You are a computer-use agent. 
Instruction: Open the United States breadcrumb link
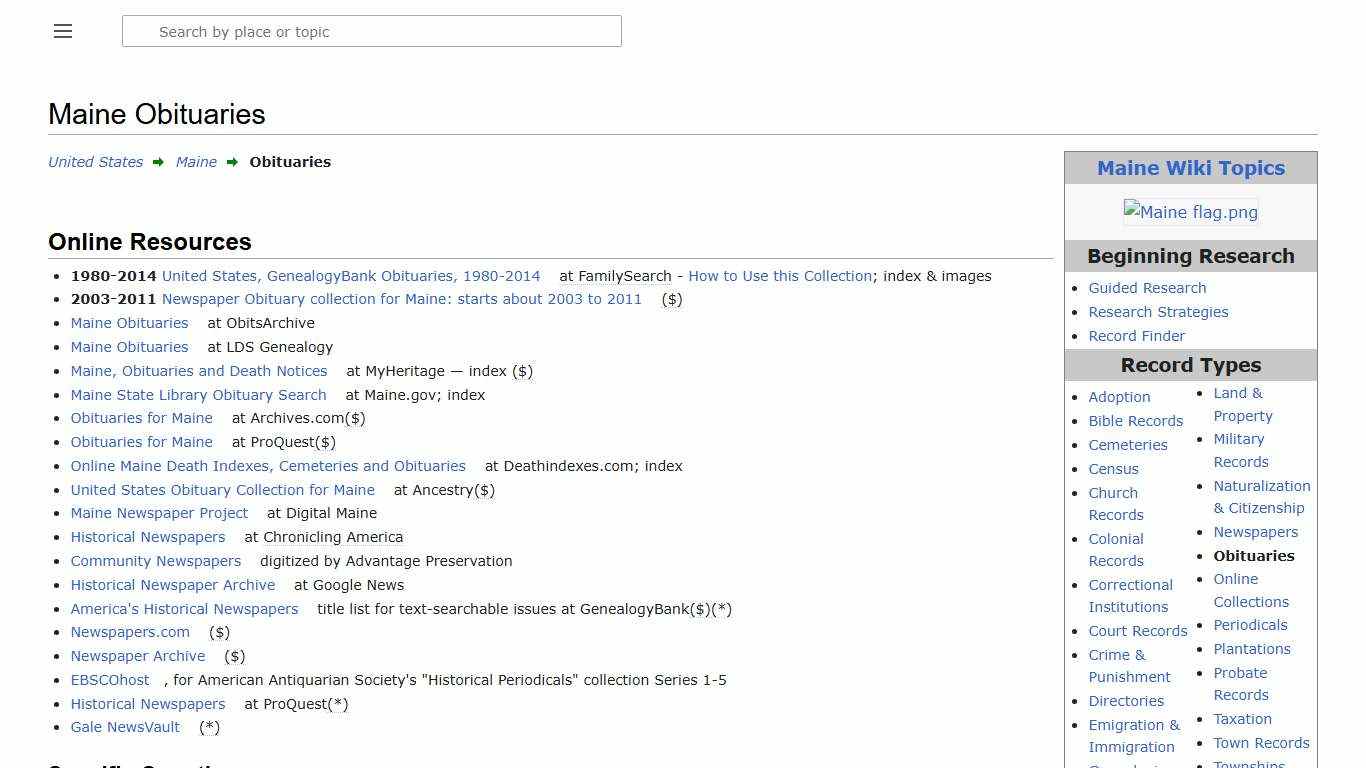pos(96,162)
